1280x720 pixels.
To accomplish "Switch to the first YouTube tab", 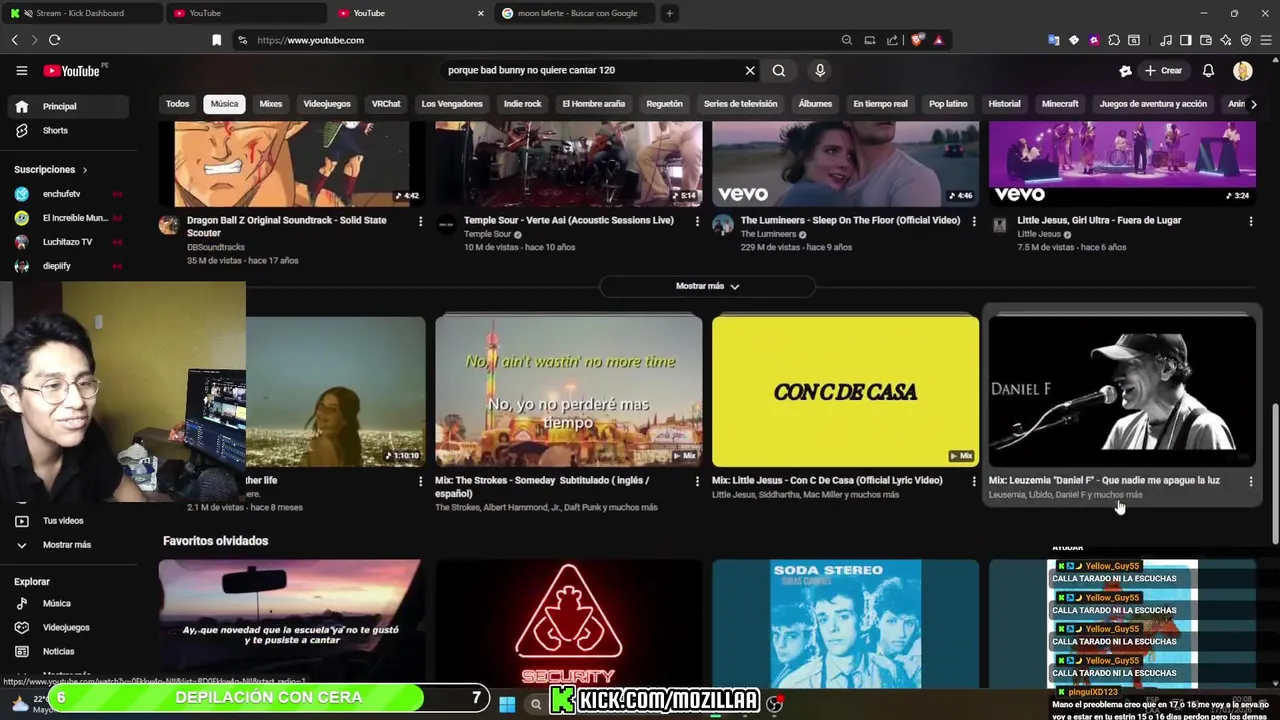I will [x=245, y=13].
